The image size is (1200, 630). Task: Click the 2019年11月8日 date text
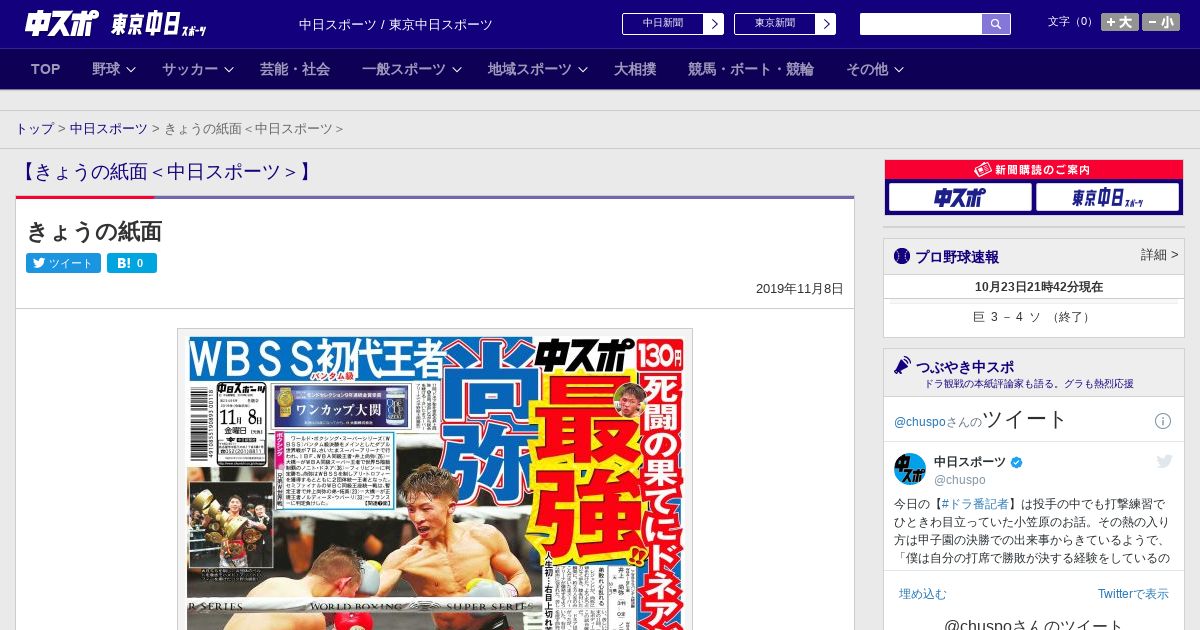point(800,289)
